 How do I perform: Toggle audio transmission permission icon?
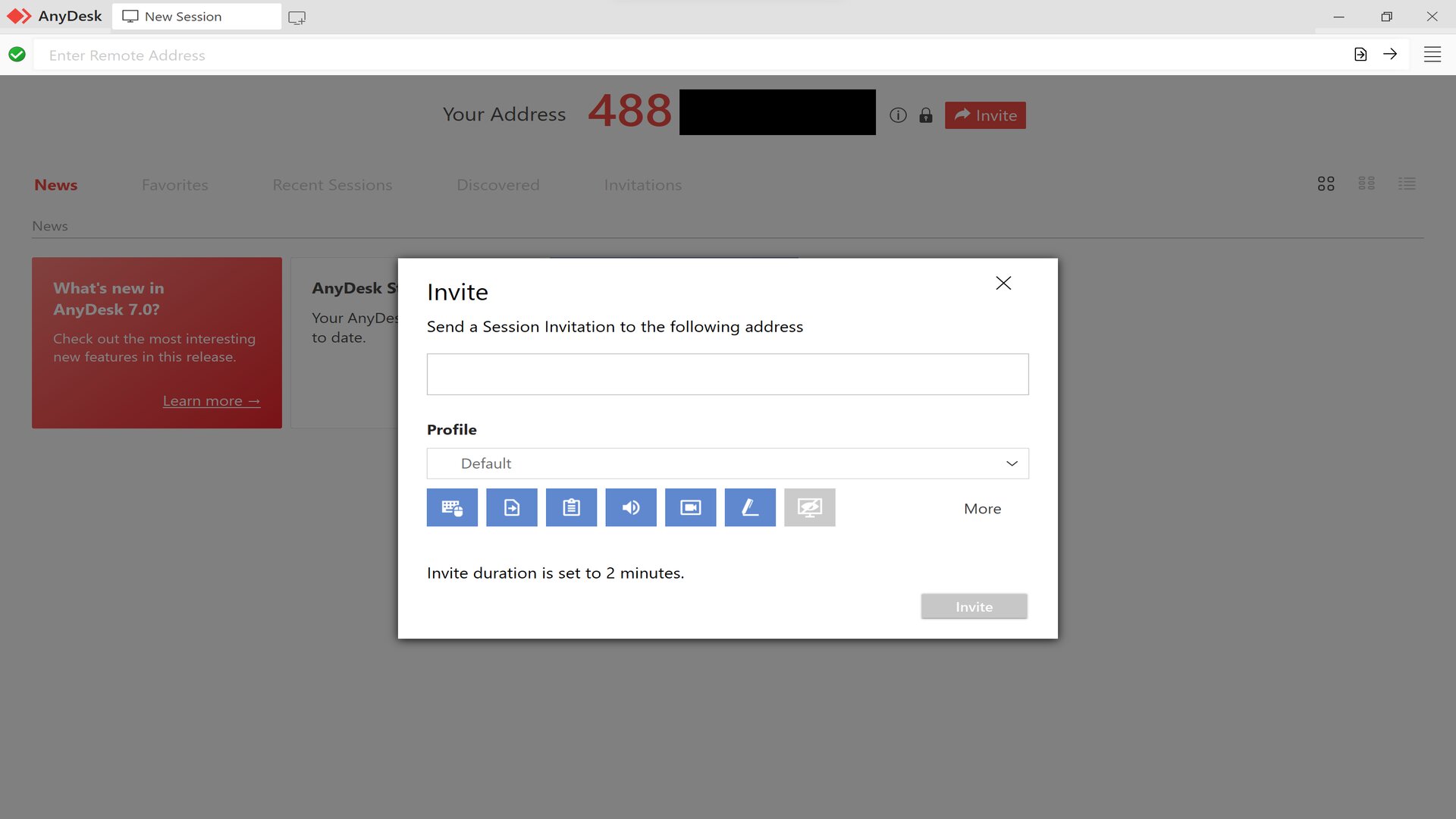pyautogui.click(x=631, y=507)
